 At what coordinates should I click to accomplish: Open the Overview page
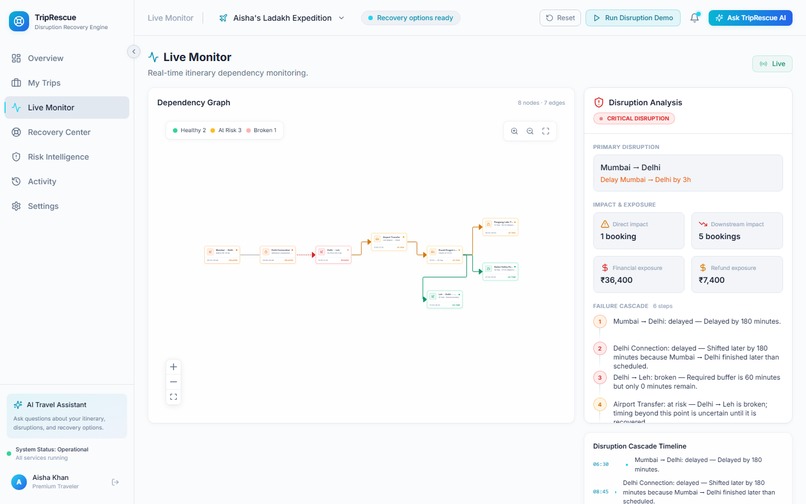pos(67,58)
